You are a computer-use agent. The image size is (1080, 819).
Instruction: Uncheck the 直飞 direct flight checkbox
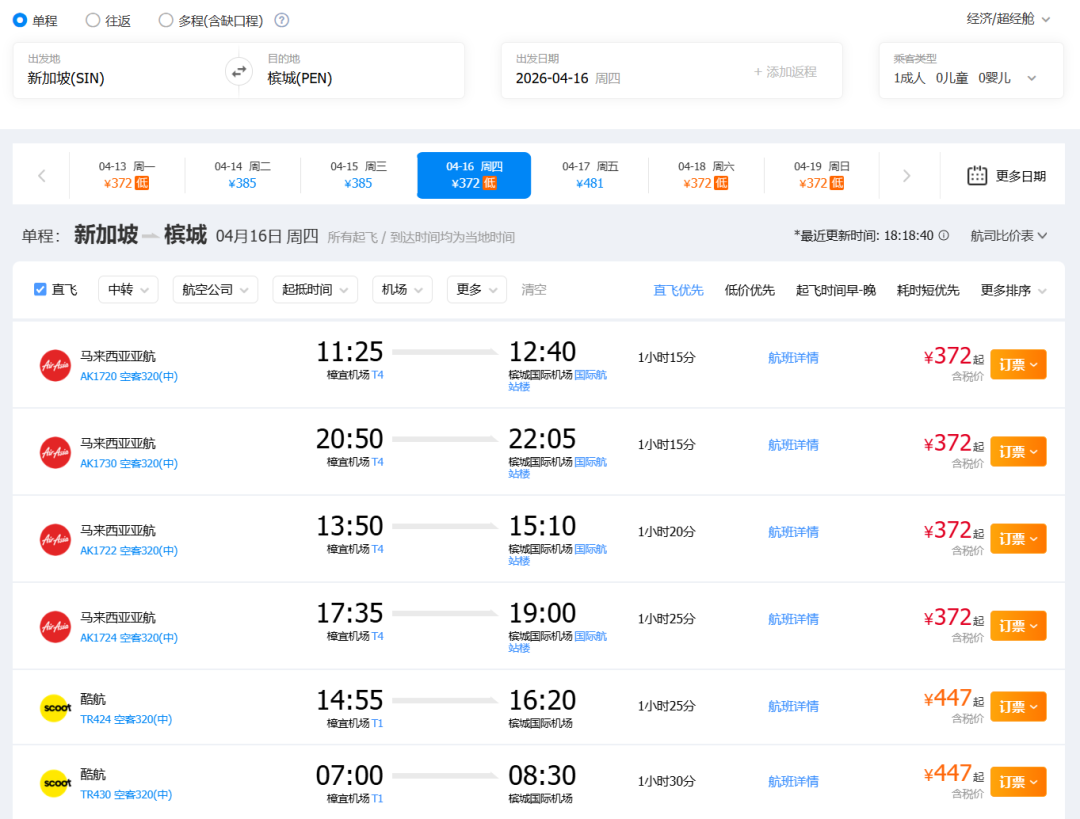point(41,290)
